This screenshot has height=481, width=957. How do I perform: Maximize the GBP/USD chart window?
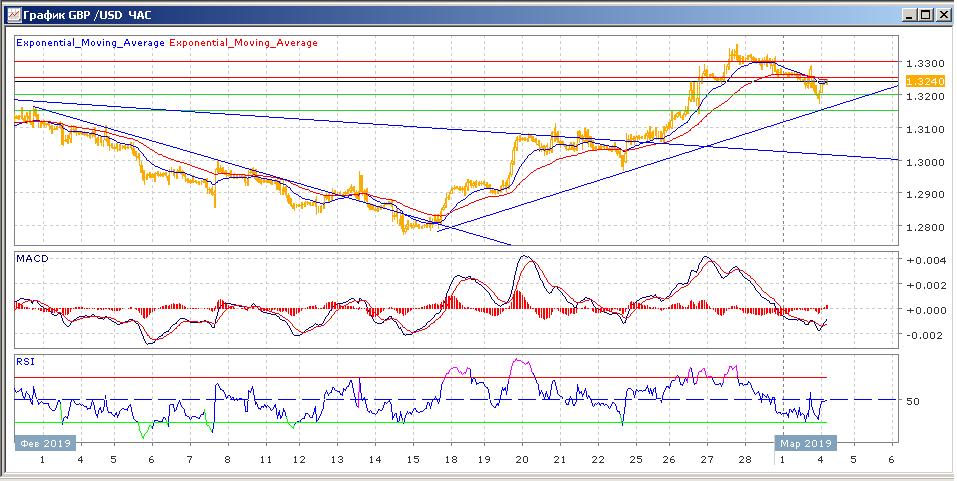[925, 15]
